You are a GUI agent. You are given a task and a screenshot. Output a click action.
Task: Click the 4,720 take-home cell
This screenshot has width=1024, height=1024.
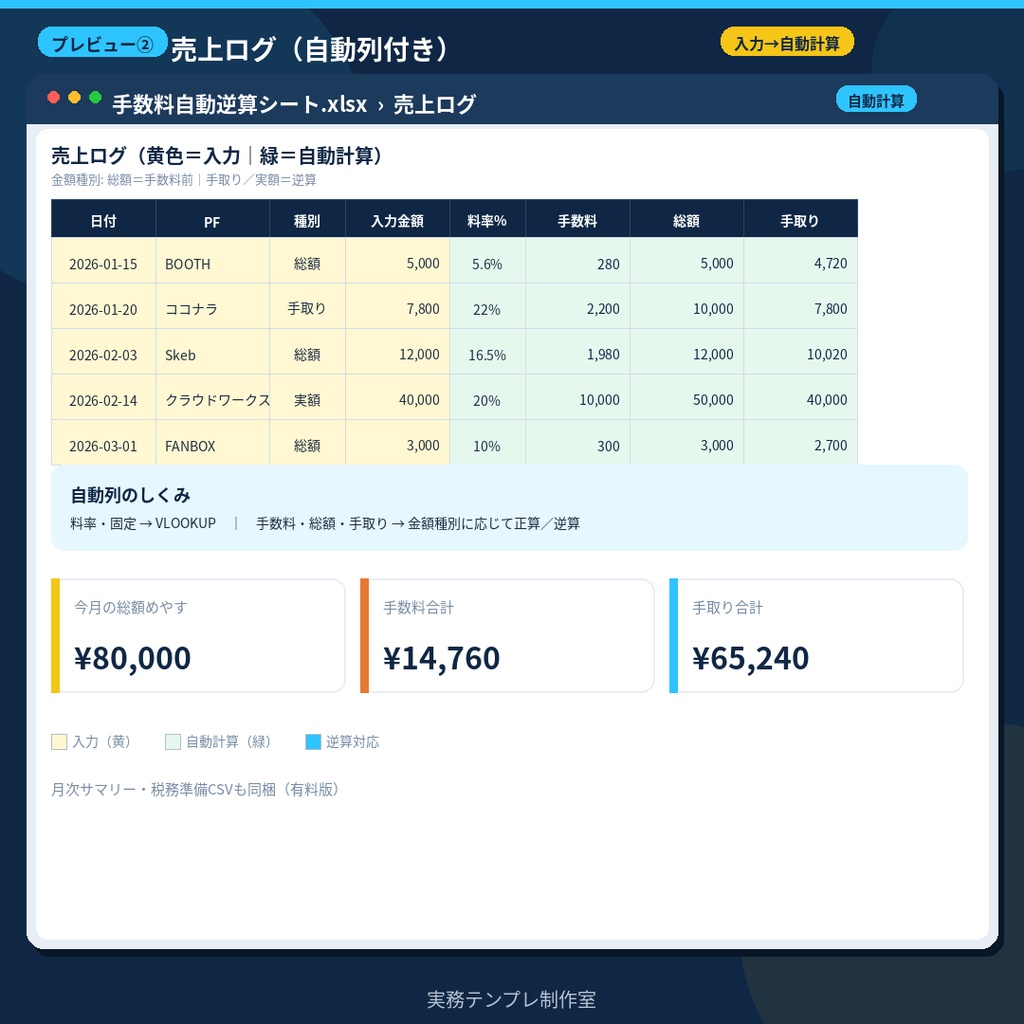[x=800, y=261]
